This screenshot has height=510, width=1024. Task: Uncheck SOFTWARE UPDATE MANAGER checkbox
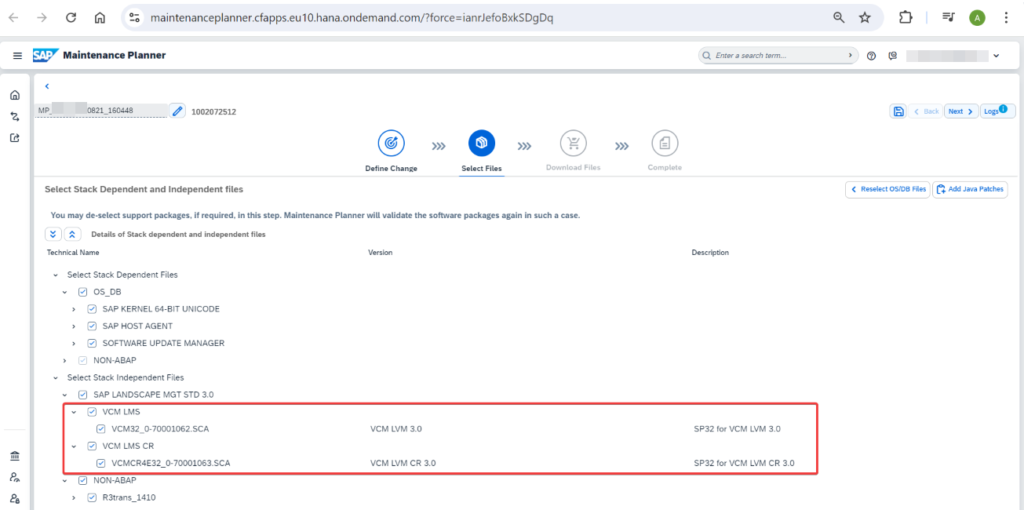click(x=92, y=343)
